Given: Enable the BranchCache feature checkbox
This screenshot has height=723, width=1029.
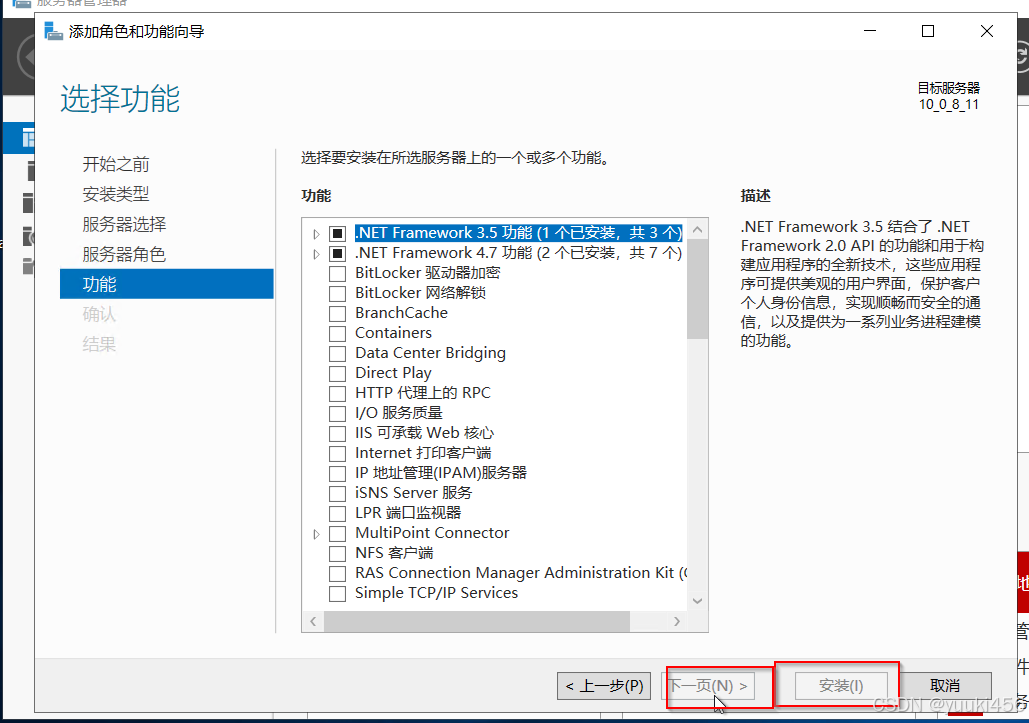Looking at the screenshot, I should (337, 314).
